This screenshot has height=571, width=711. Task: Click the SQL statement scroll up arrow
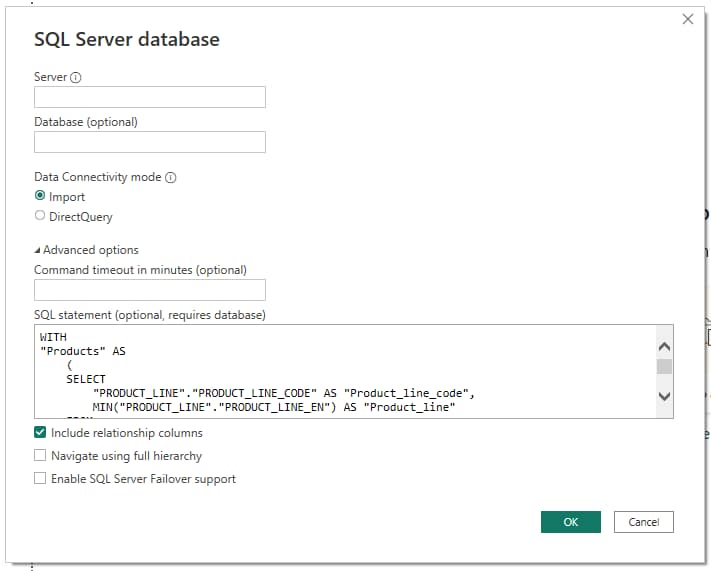[664, 346]
